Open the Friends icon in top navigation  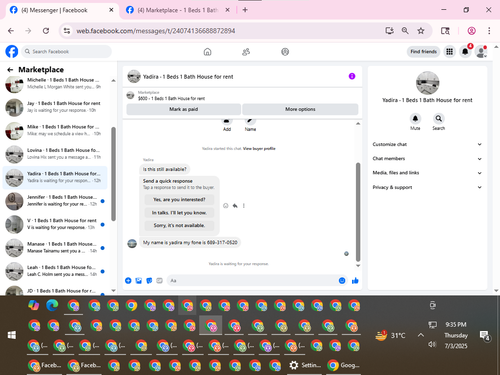point(246,52)
